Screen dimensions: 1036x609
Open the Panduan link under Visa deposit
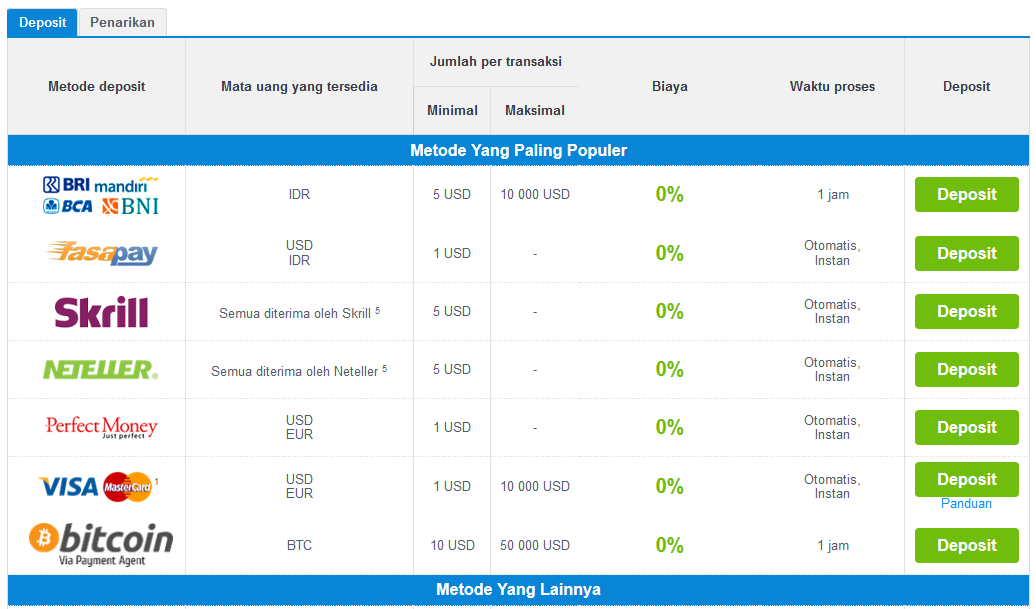point(966,503)
